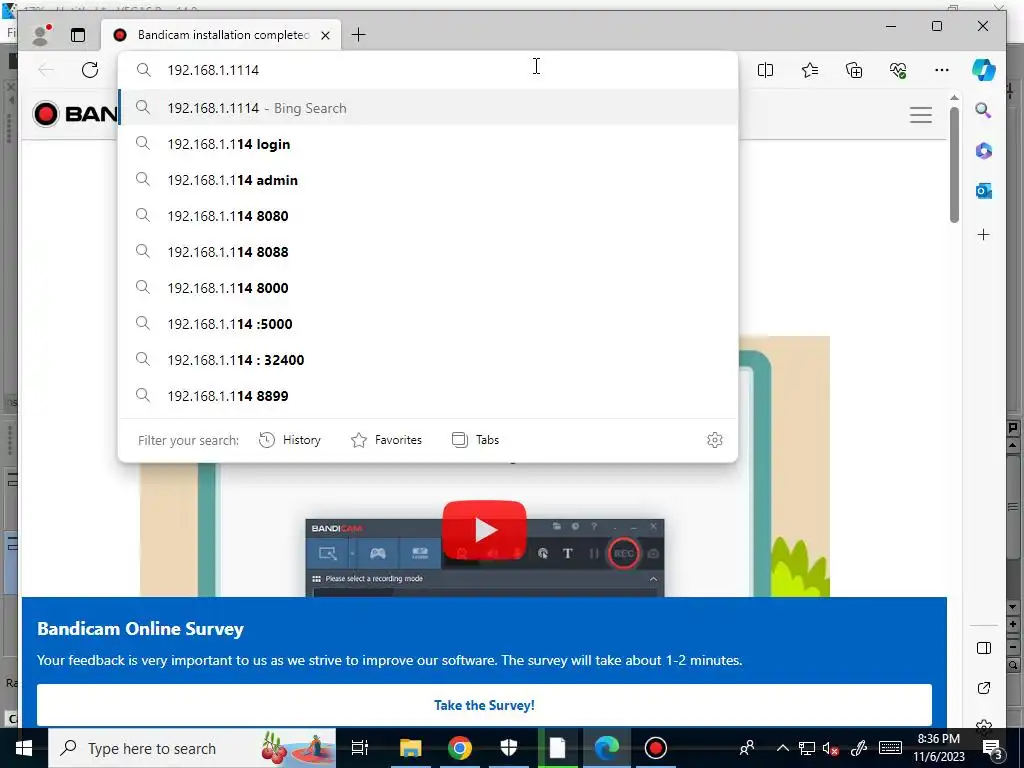Open the white document app on taskbar

[558, 748]
